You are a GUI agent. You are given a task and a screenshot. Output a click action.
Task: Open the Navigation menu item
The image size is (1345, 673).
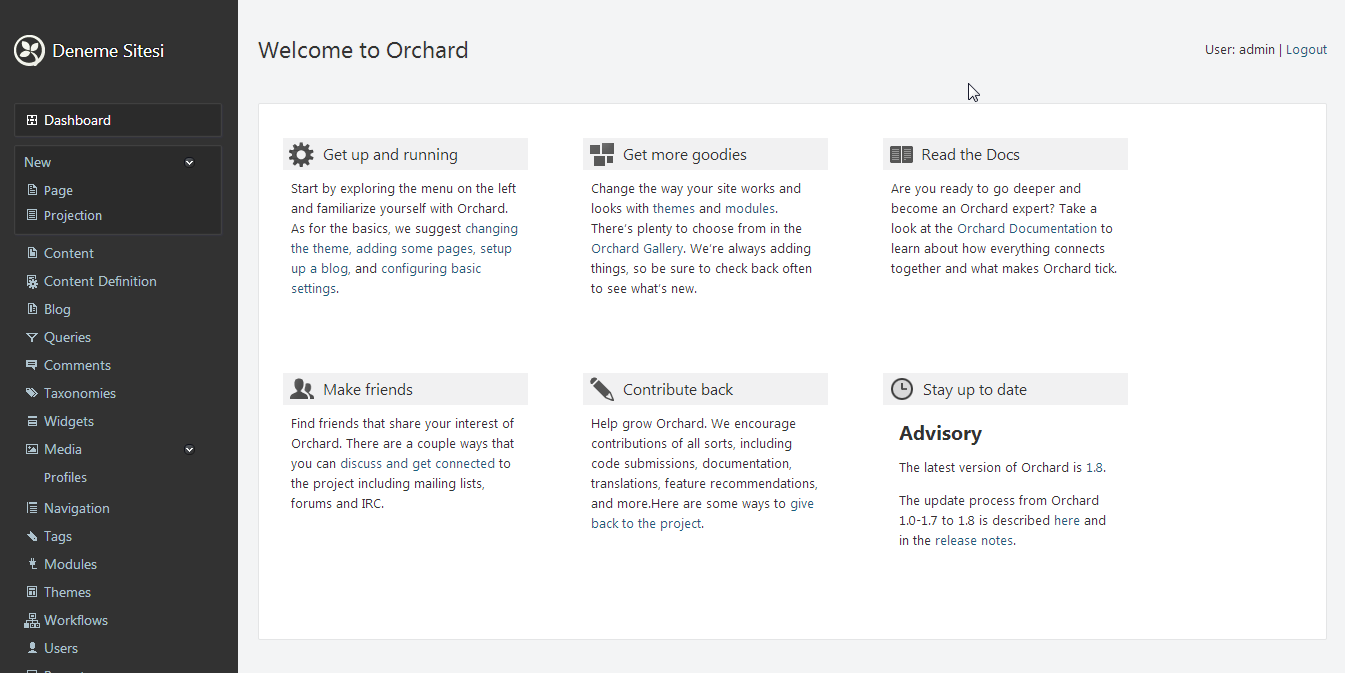76,509
